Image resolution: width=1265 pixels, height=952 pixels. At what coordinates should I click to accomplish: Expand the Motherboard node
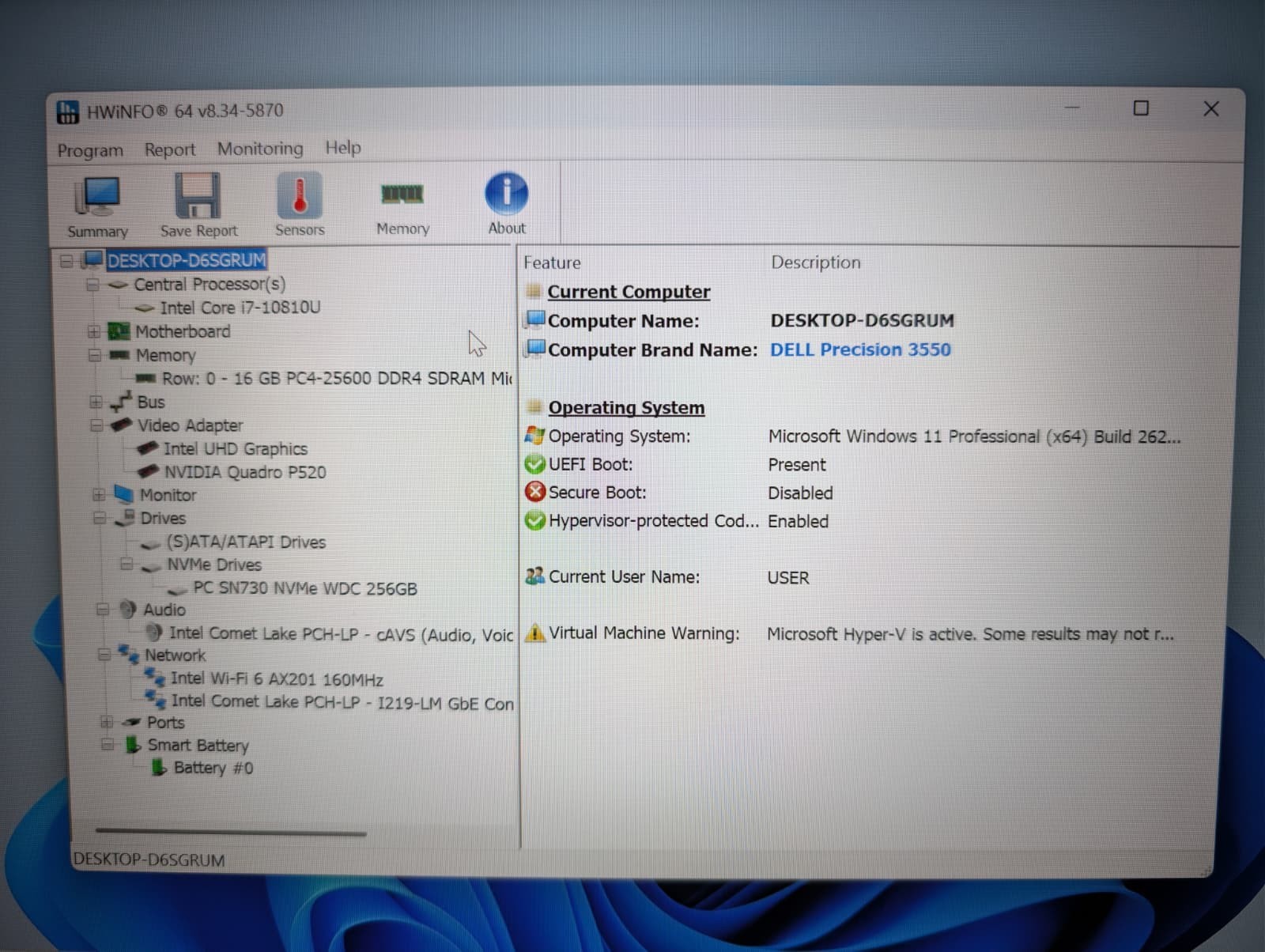[x=93, y=331]
